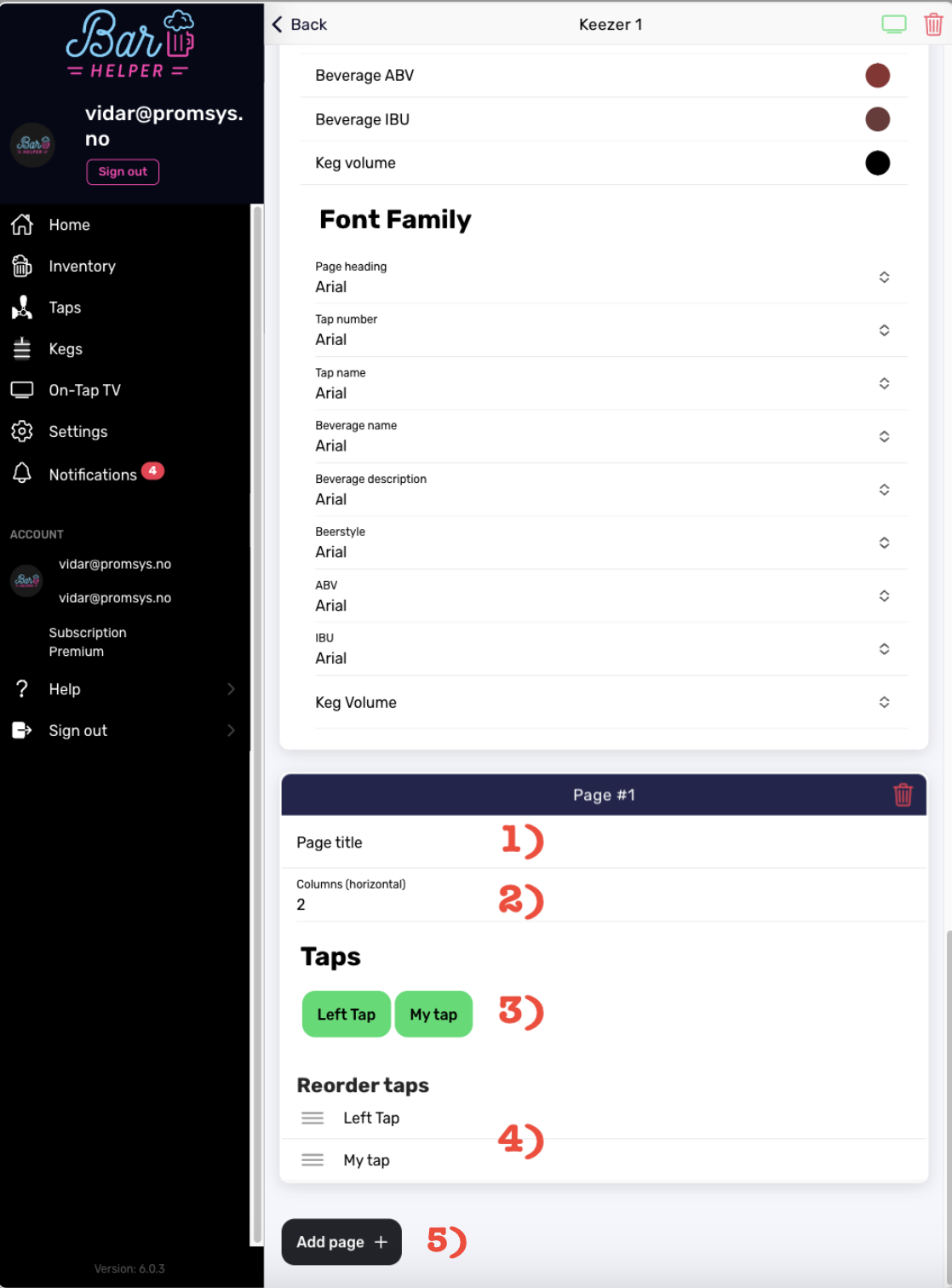Toggle the Left Tap chip
Screen dimensions: 952x1288
[x=346, y=1014]
